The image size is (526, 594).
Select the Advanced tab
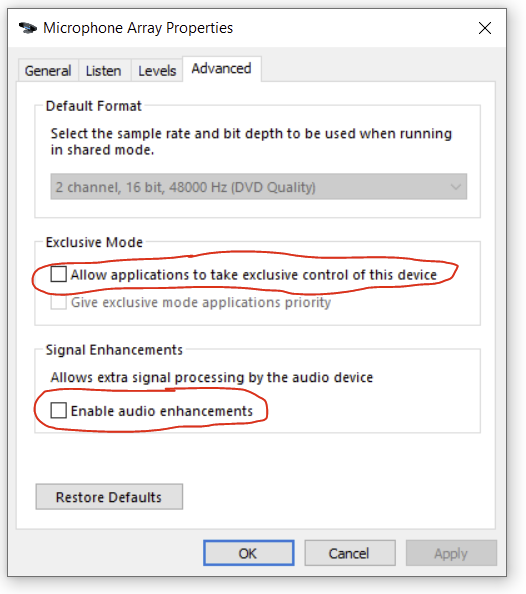221,69
